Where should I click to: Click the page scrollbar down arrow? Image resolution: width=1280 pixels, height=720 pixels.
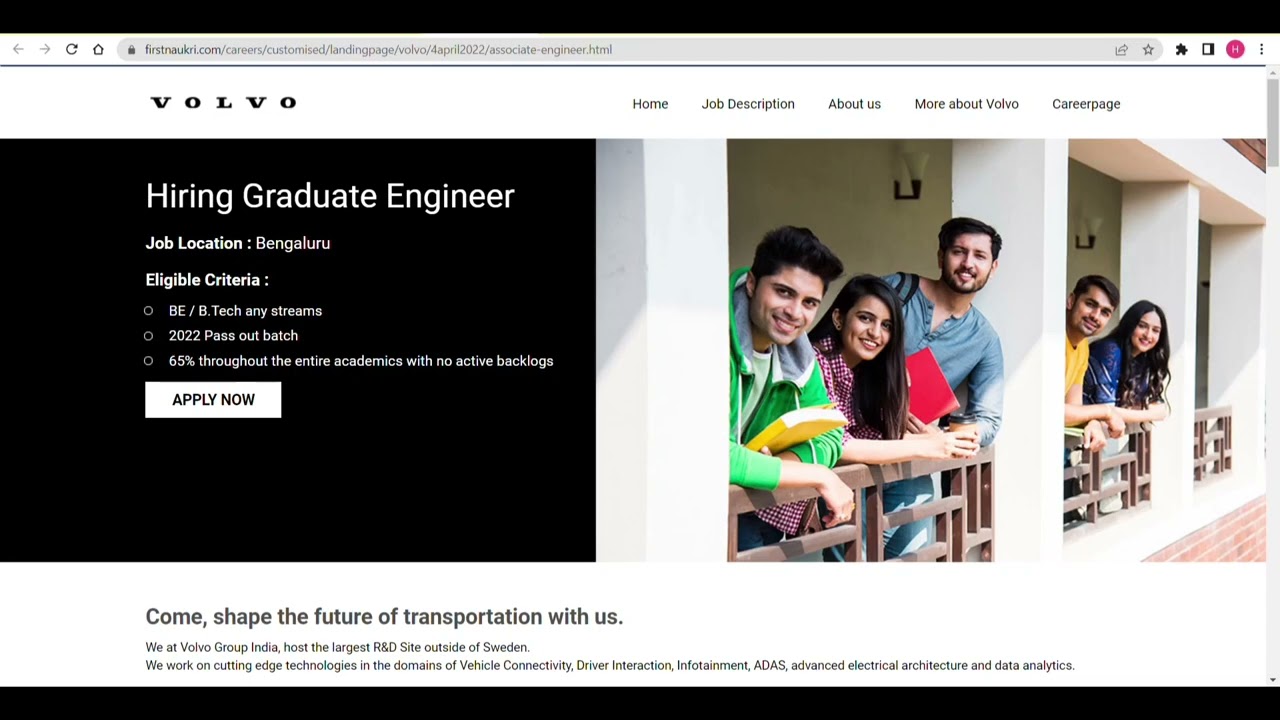(1273, 680)
